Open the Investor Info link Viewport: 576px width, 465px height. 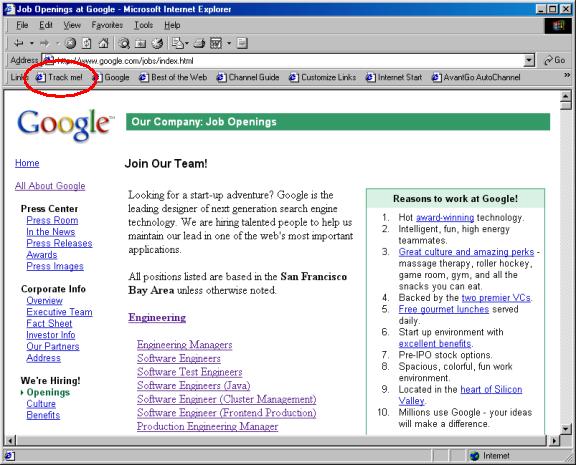[51, 335]
